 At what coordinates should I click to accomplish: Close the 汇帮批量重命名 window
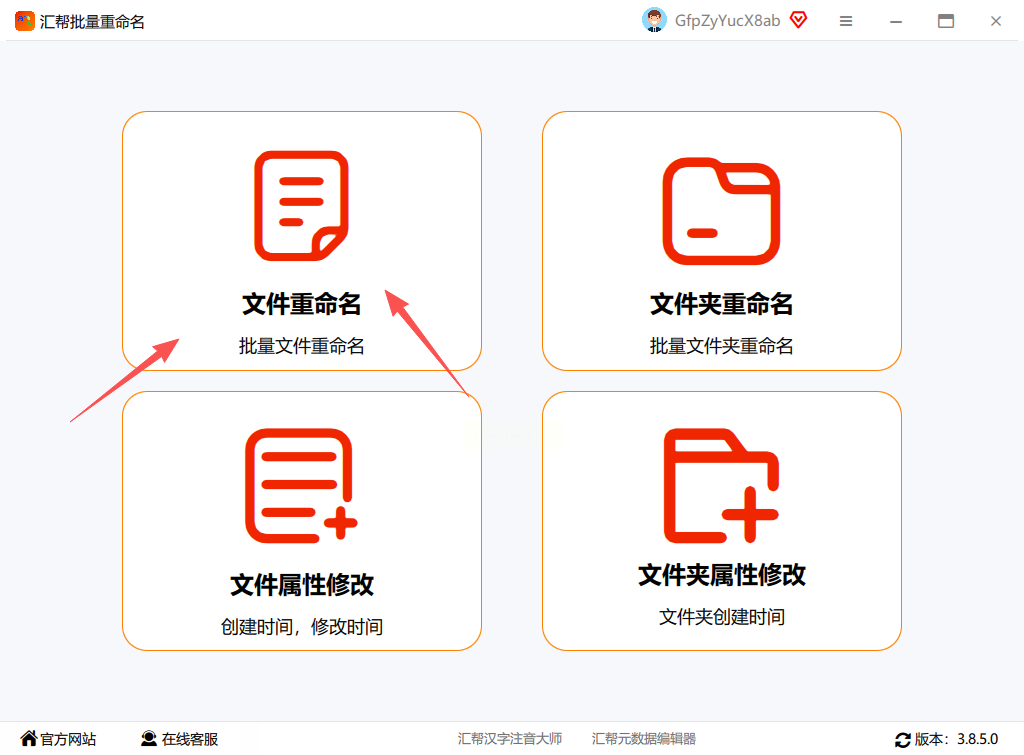tap(995, 21)
